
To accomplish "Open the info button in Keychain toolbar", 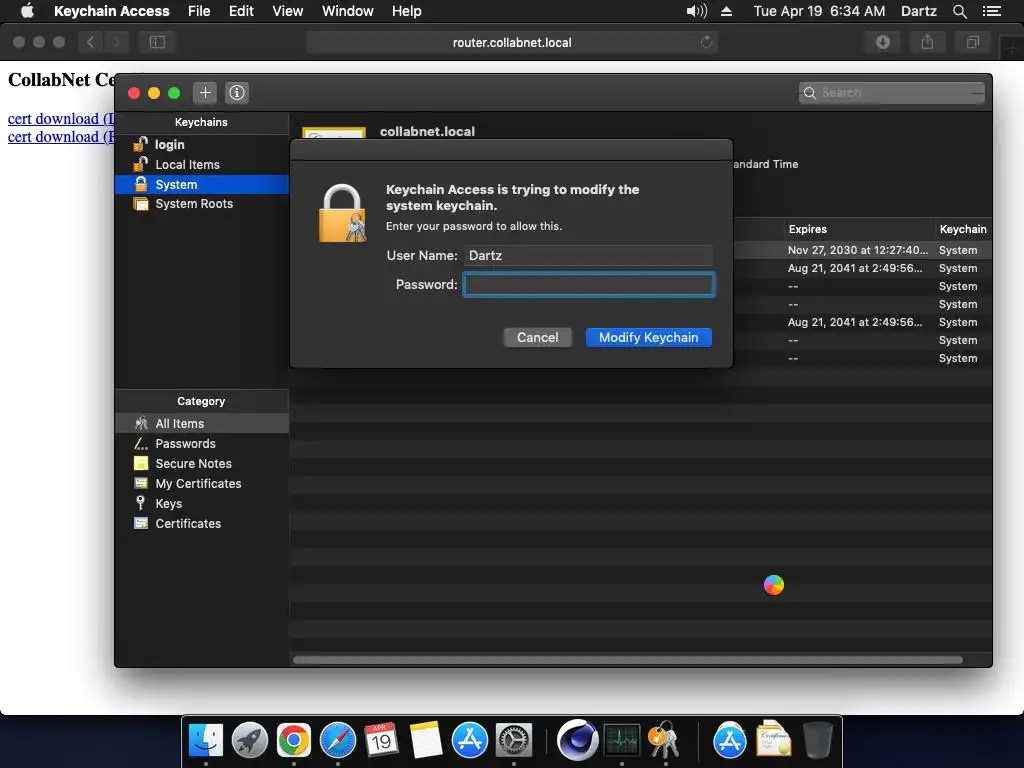I will 237,93.
